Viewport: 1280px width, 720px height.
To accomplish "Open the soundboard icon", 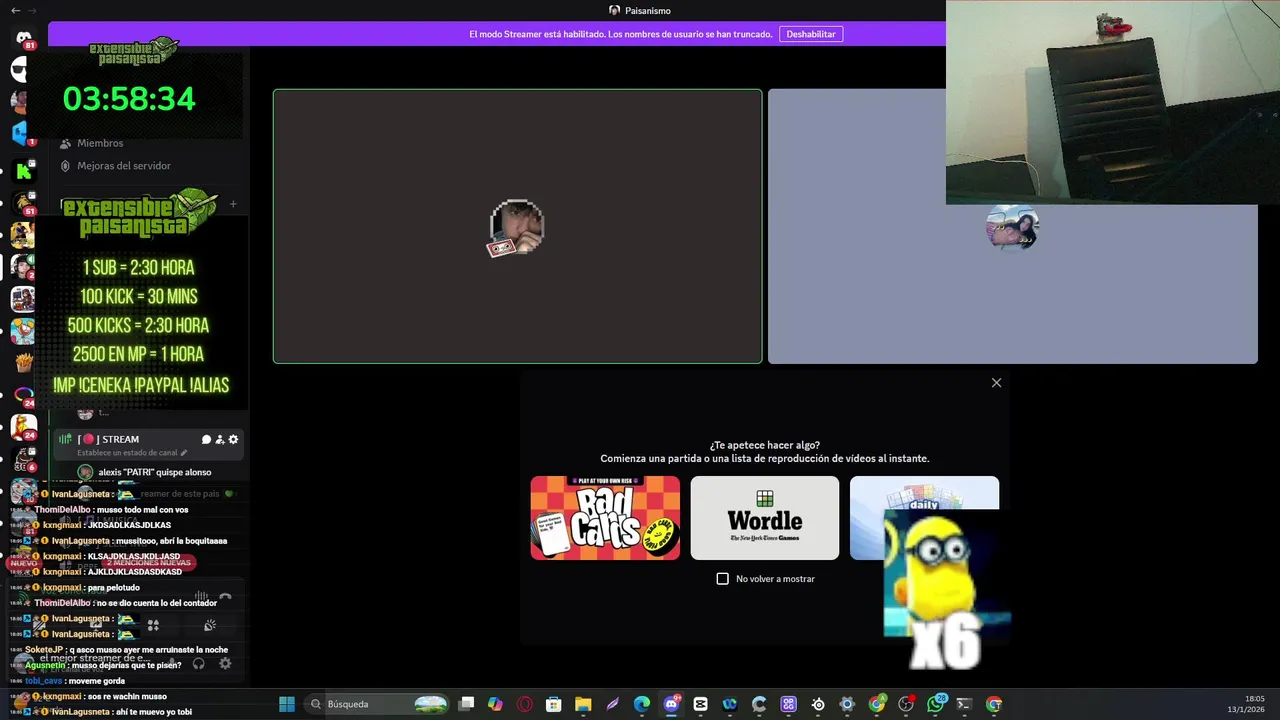I will [210, 625].
